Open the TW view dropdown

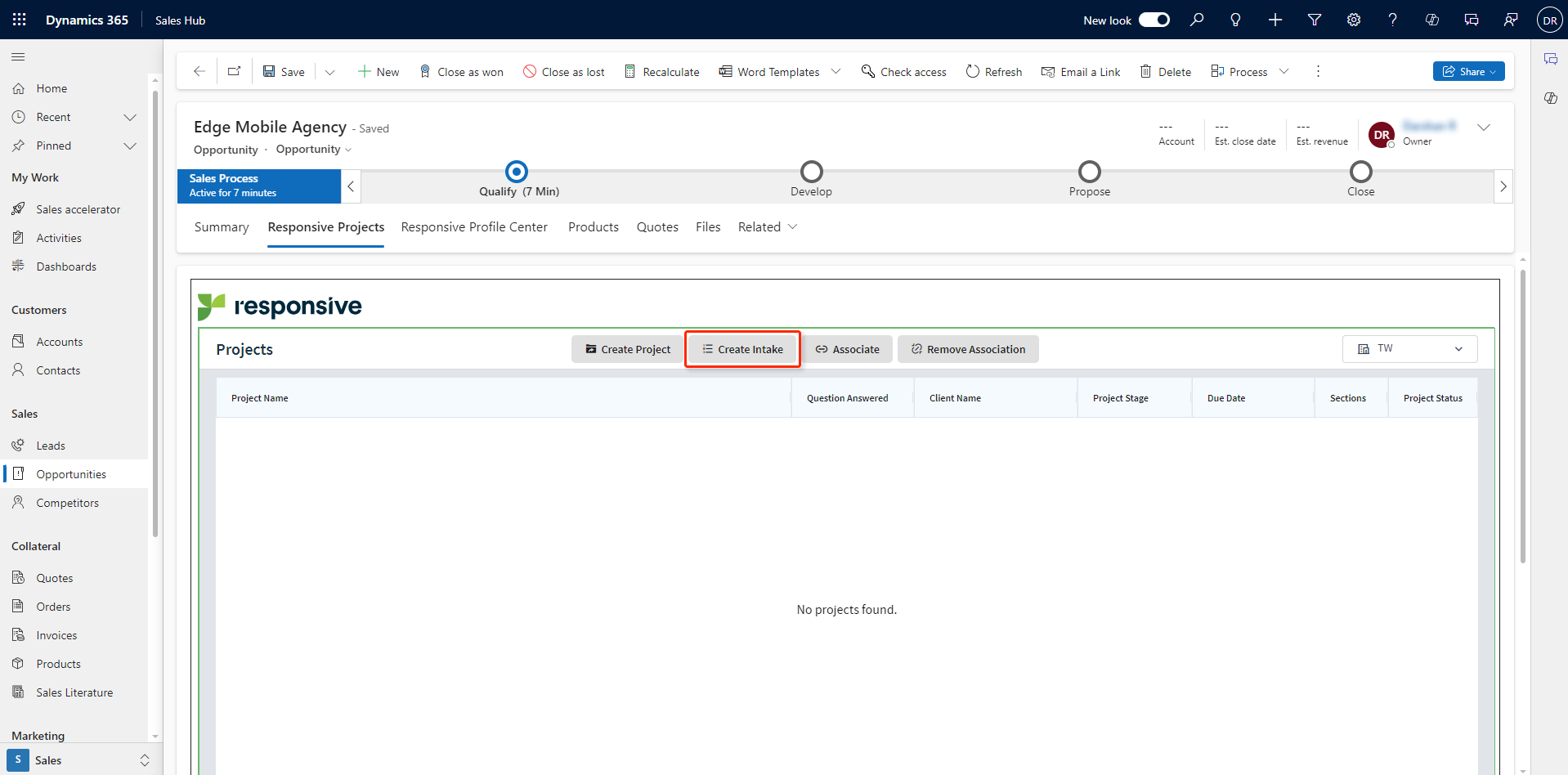(1409, 348)
